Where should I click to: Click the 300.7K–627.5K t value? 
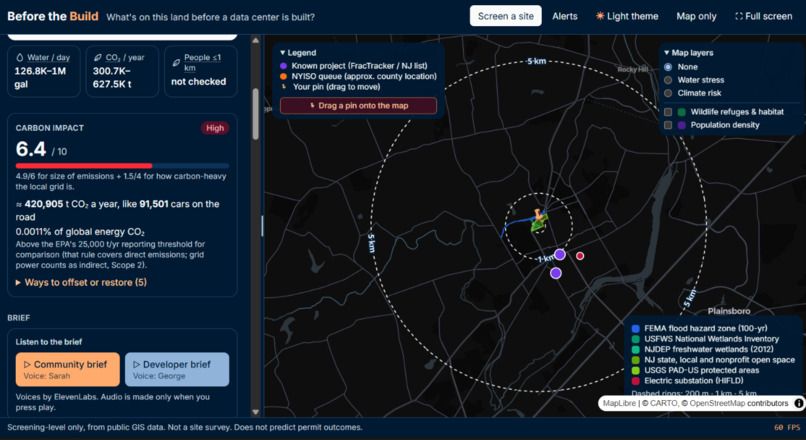pos(113,78)
